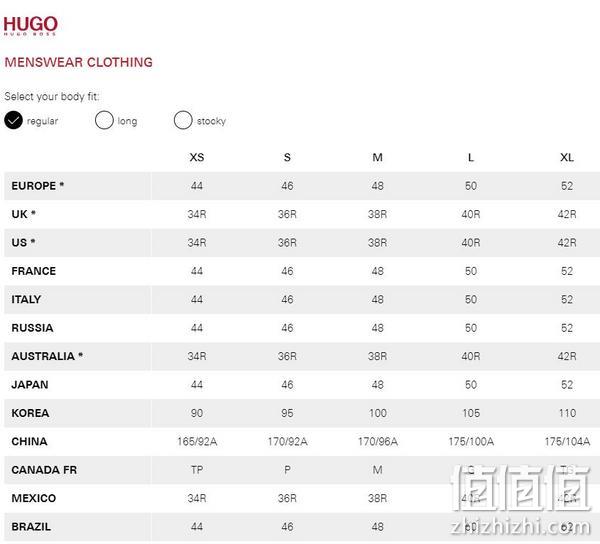Select the CHINA 170/96A size cell
Screen dimensions: 600x544
(378, 441)
